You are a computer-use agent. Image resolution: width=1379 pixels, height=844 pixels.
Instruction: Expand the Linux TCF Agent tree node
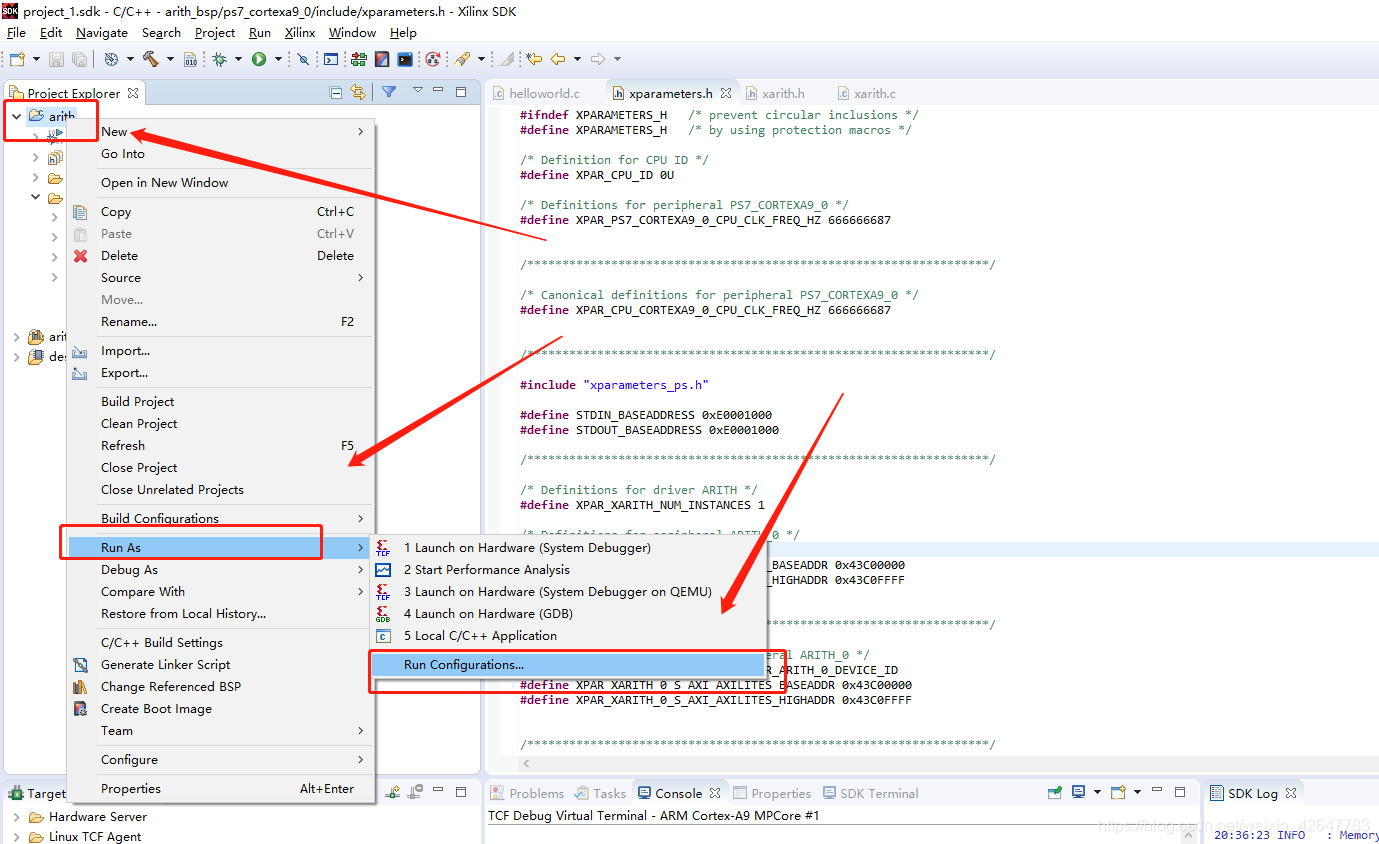pyautogui.click(x=16, y=837)
